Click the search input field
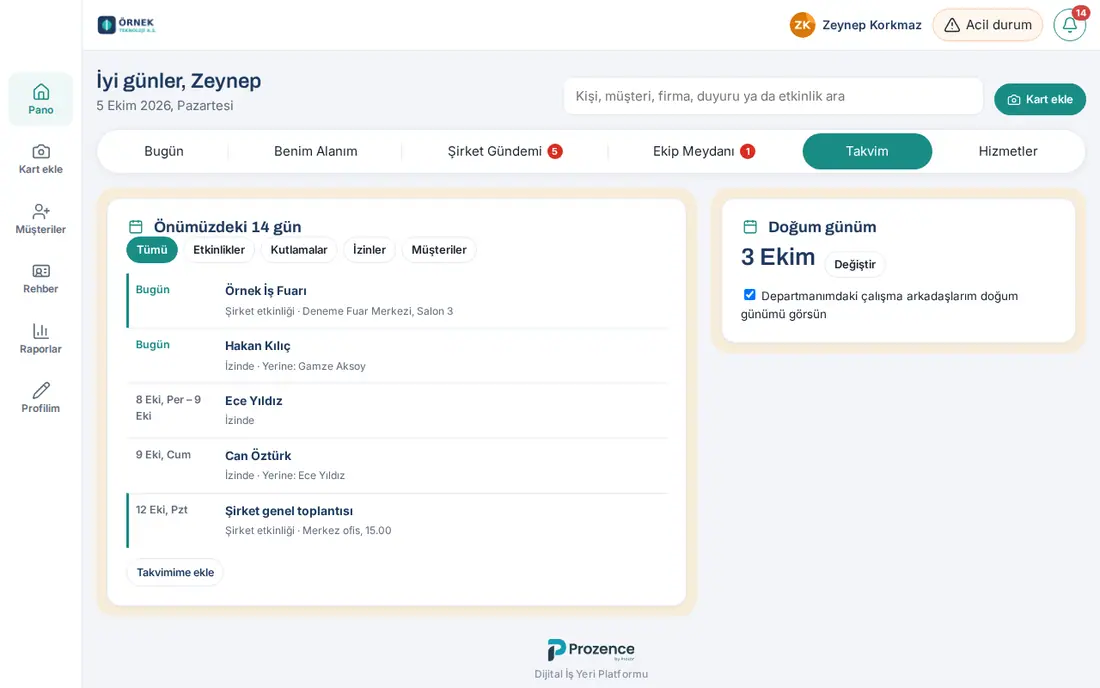Screen dimensions: 1100x688 773,96
